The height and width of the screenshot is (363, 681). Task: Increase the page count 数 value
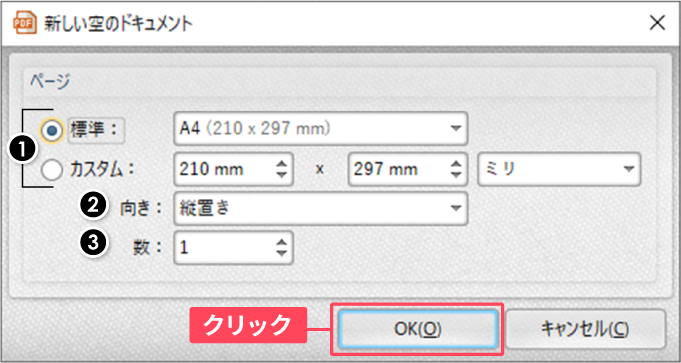point(281,243)
